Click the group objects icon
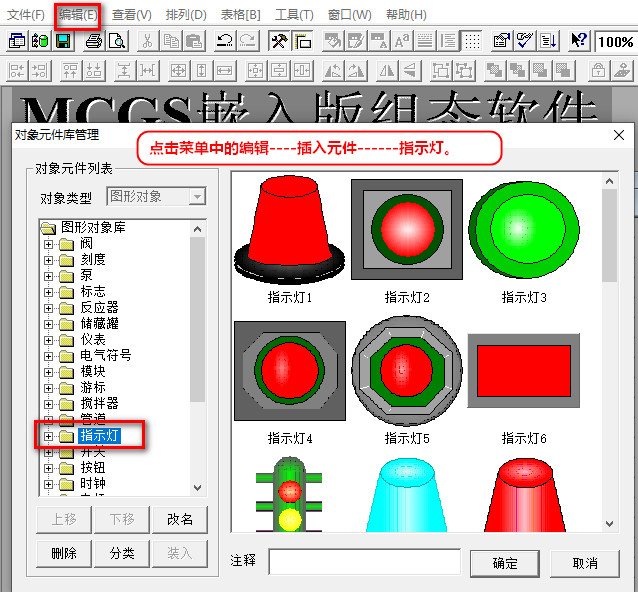The image size is (638, 592). pos(441,71)
